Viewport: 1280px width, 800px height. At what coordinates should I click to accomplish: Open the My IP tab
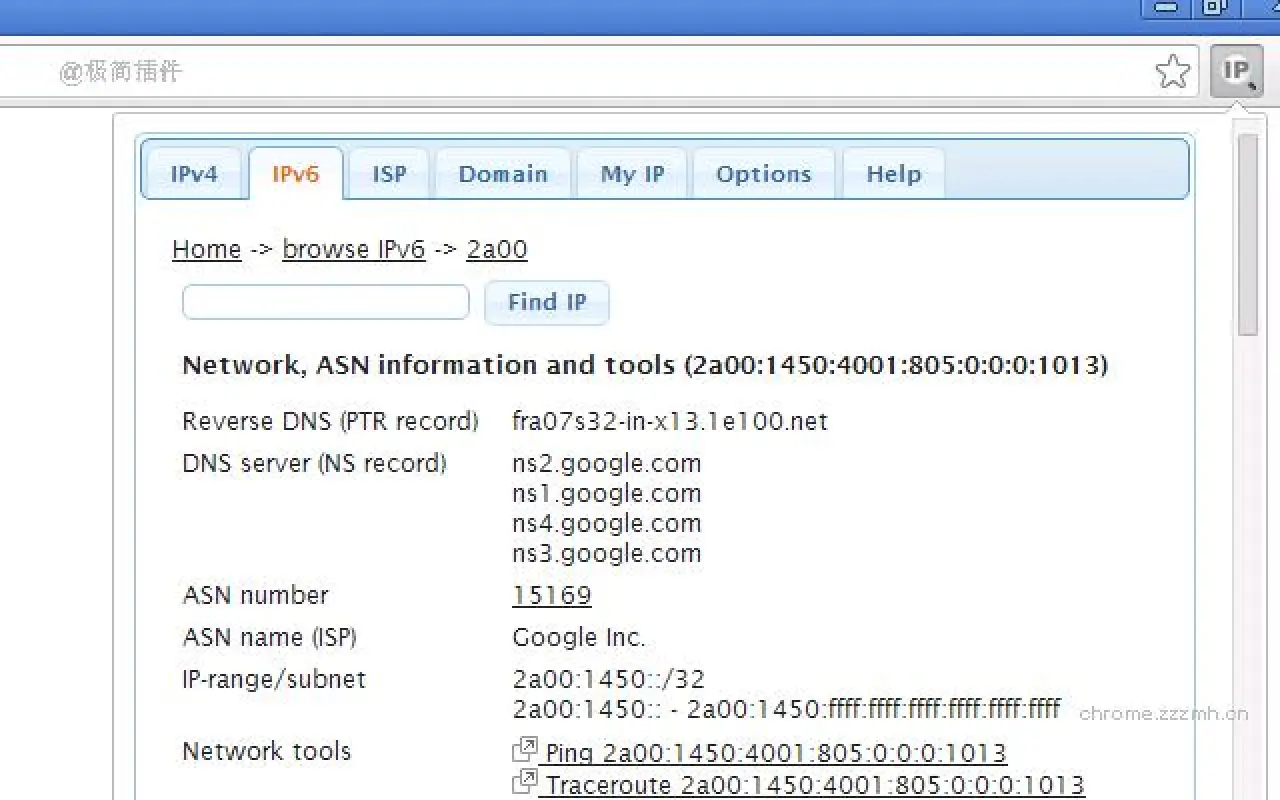point(632,174)
